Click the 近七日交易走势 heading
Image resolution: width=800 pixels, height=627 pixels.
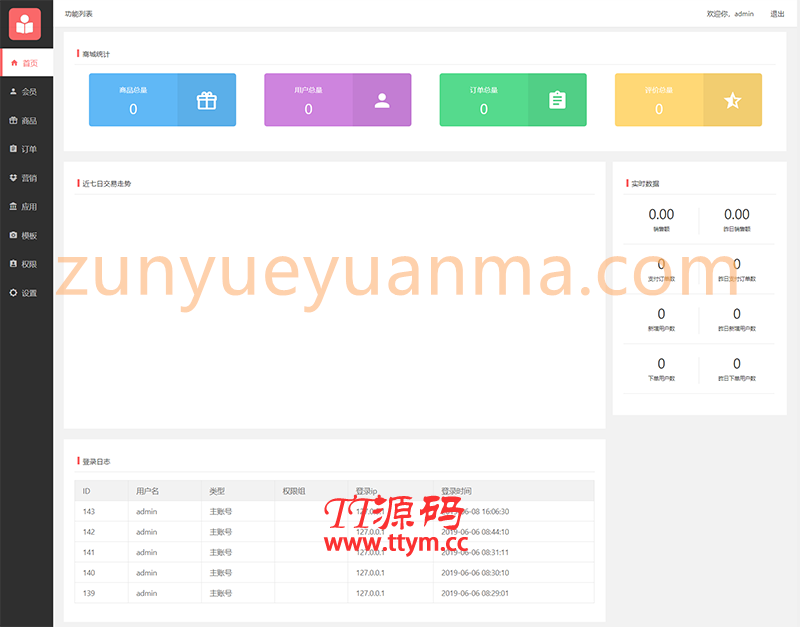click(x=107, y=184)
